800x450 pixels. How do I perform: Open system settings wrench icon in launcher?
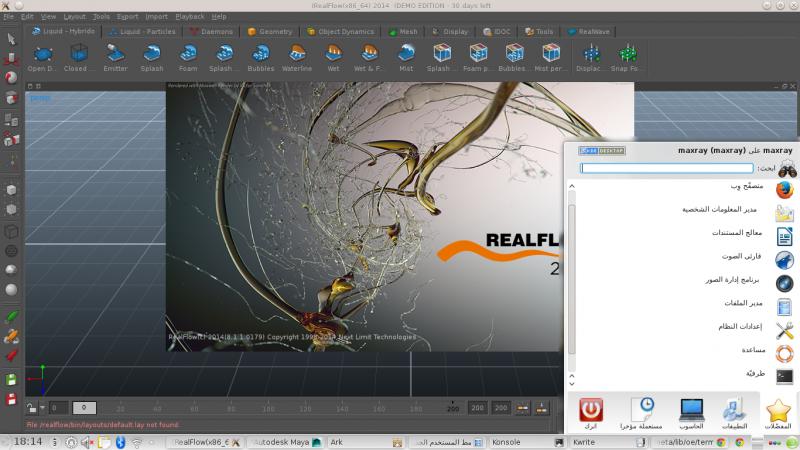click(x=785, y=330)
